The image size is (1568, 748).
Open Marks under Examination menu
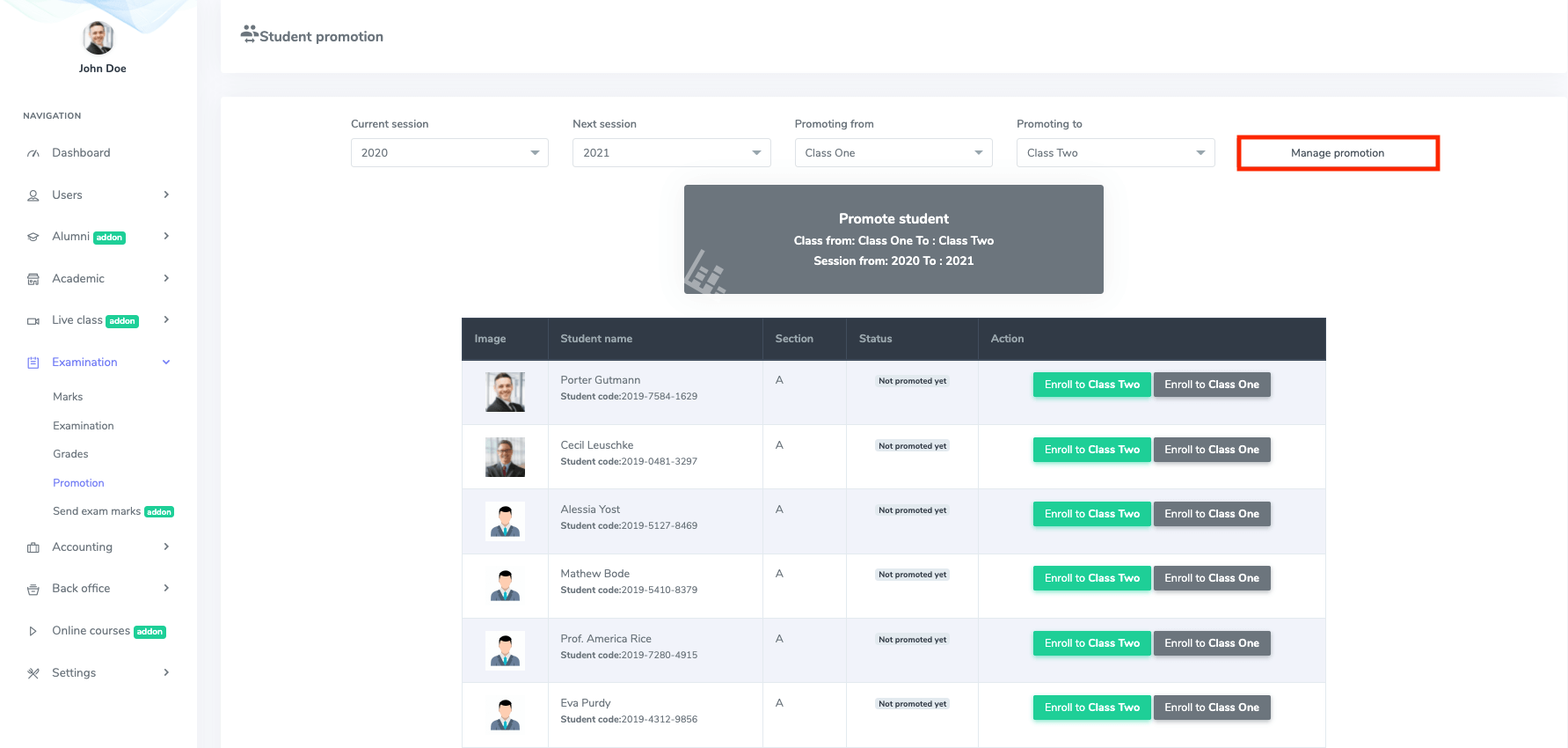click(68, 397)
